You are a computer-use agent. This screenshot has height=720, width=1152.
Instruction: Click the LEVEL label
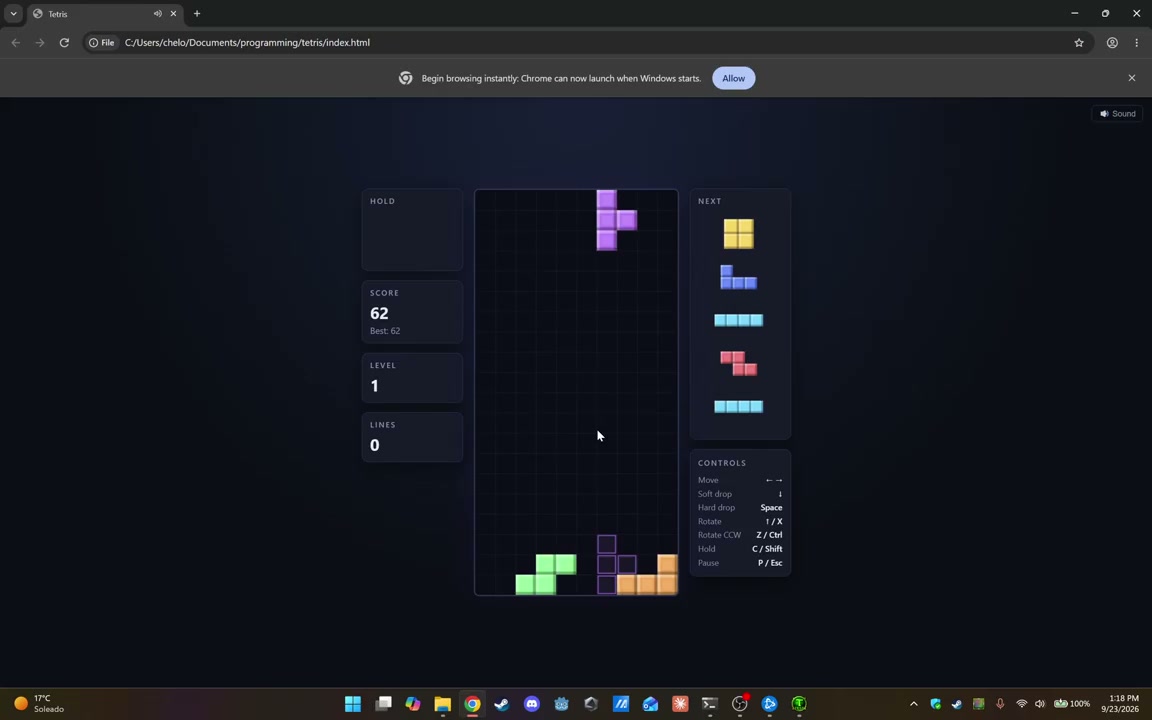(383, 365)
